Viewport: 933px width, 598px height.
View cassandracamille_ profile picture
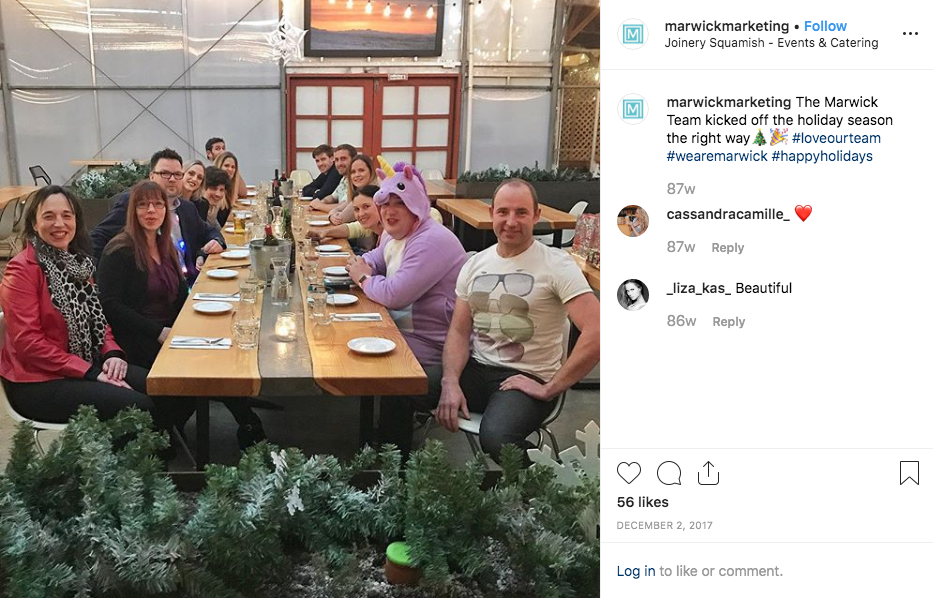(633, 221)
